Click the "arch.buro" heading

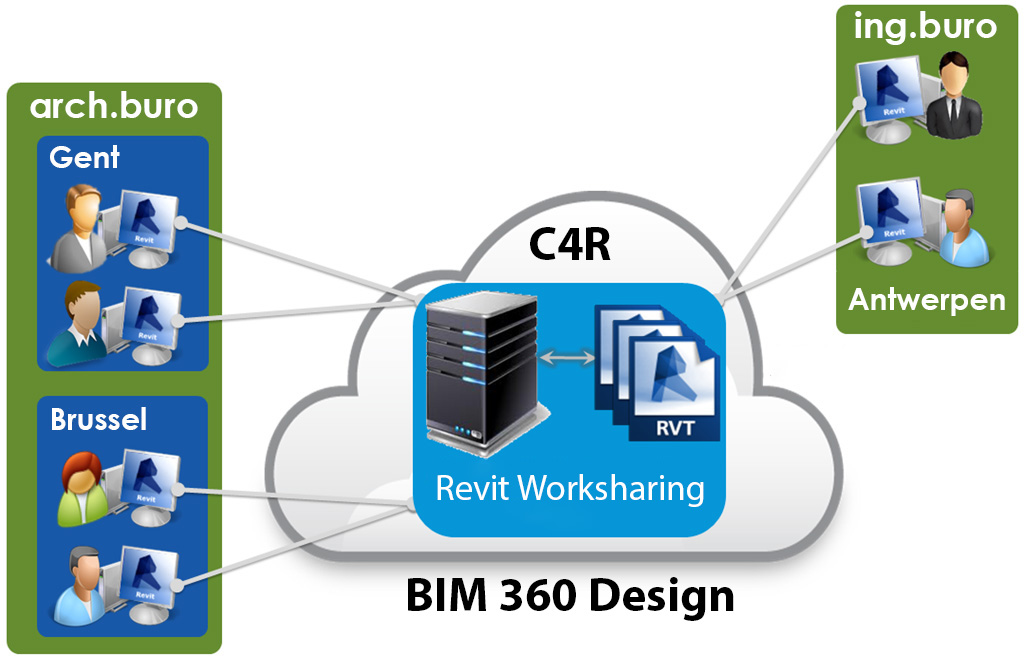point(114,106)
